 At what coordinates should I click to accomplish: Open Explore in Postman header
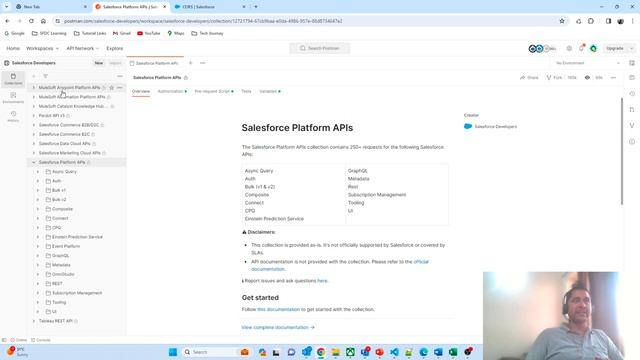click(x=115, y=49)
